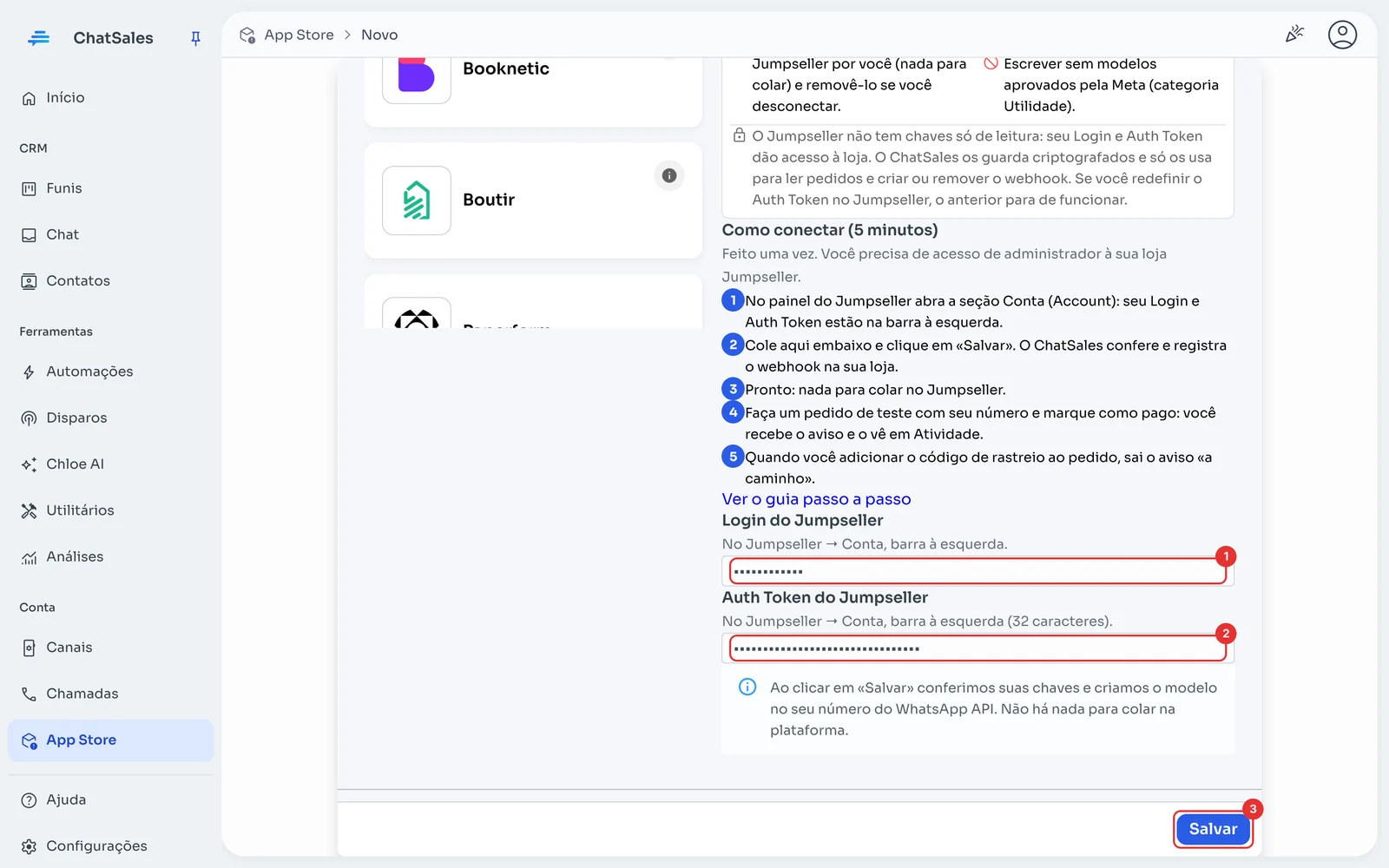Screen dimensions: 1389x868
Task: Click the celebration icon in top bar
Action: tap(1294, 35)
